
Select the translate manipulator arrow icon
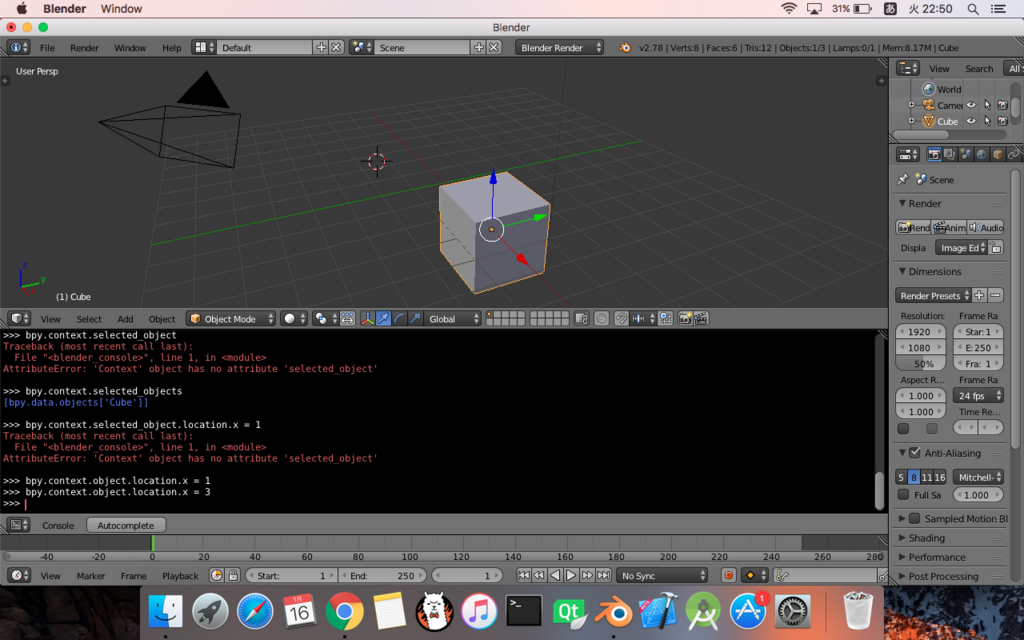click(383, 319)
